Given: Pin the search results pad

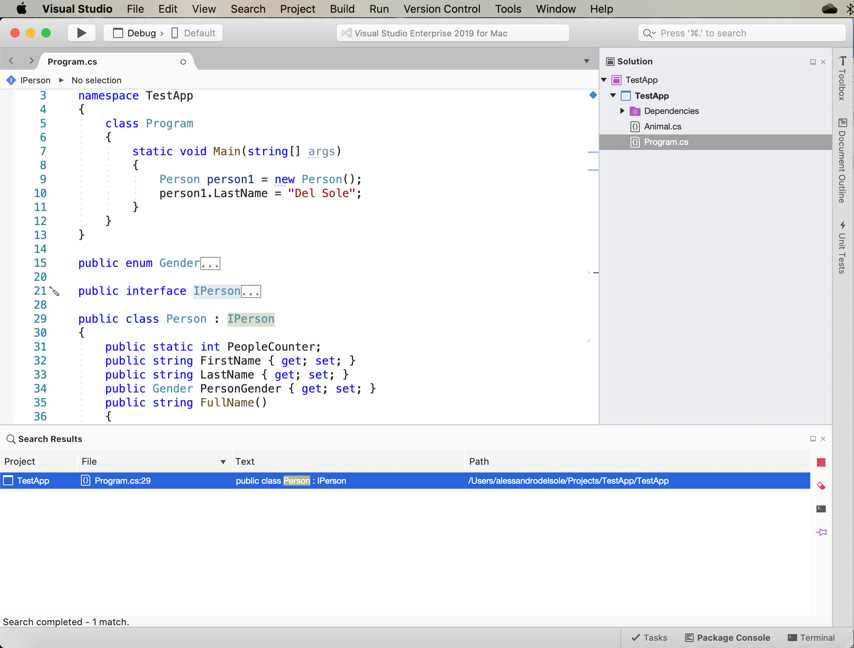Looking at the screenshot, I should [821, 532].
